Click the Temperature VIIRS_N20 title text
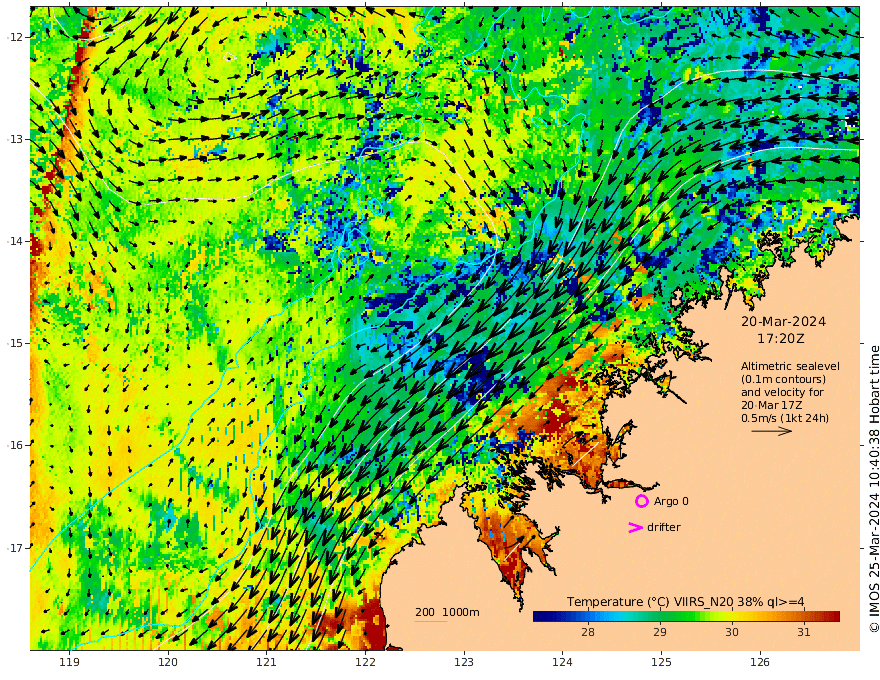 pos(685,601)
